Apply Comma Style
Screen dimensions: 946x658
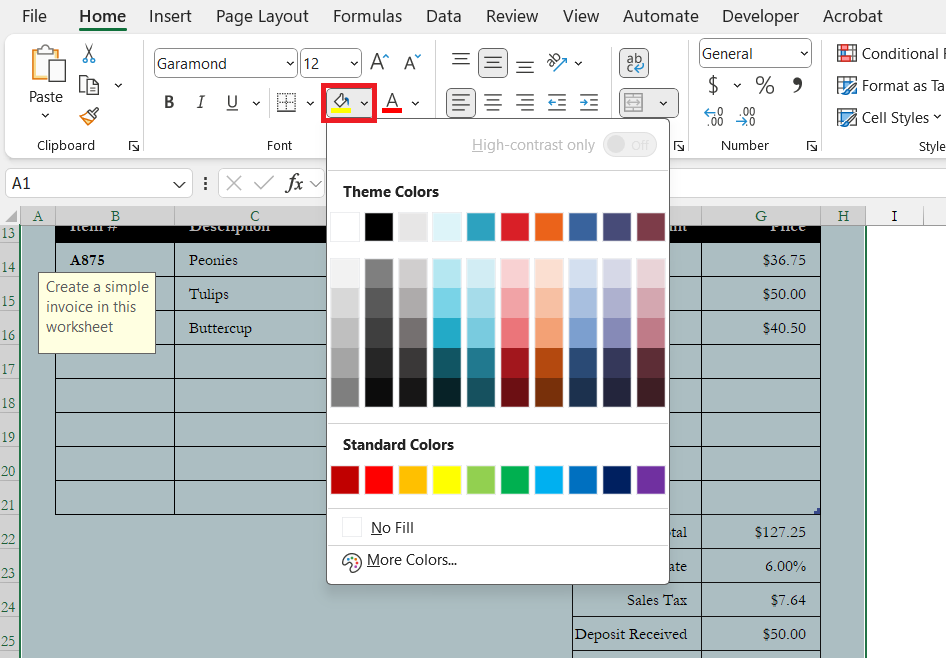[798, 85]
